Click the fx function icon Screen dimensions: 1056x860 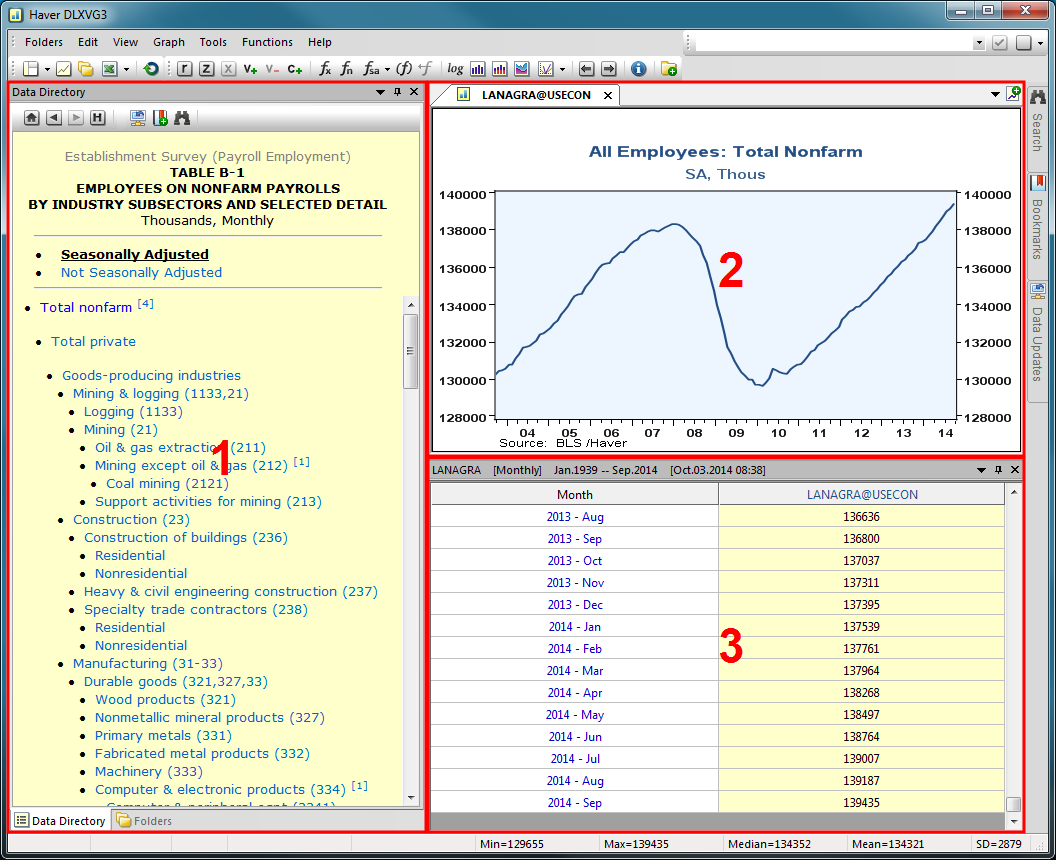coord(325,69)
